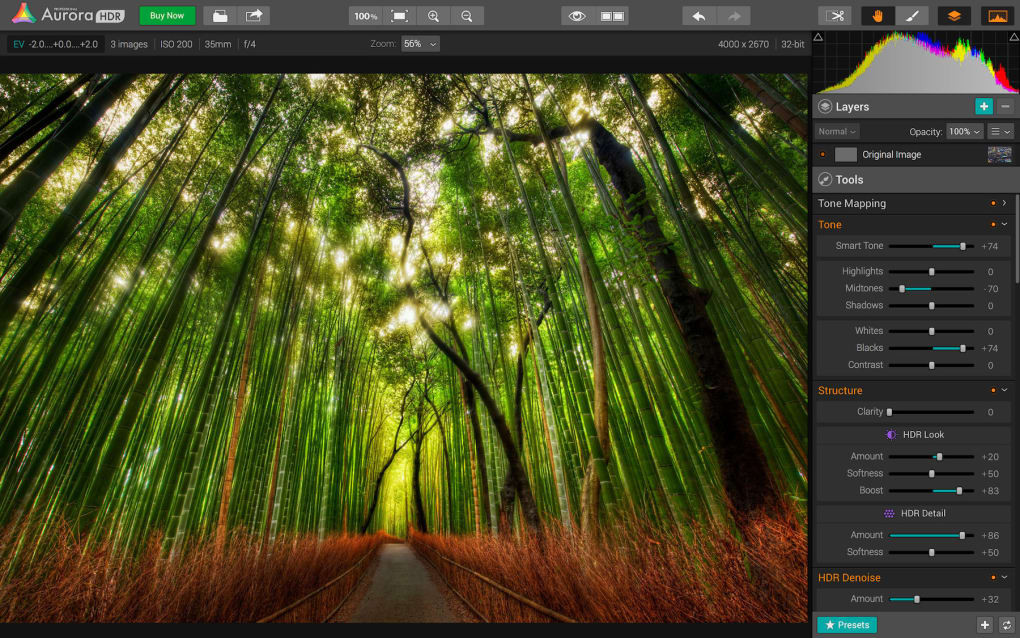Click the Original Image source thumbnail
This screenshot has height=638, width=1020.
click(999, 155)
